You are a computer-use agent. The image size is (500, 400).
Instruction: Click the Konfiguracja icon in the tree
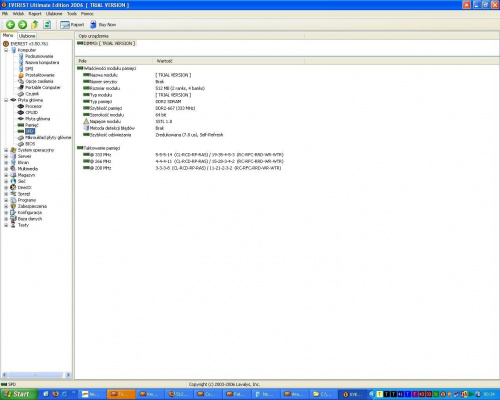click(x=13, y=213)
